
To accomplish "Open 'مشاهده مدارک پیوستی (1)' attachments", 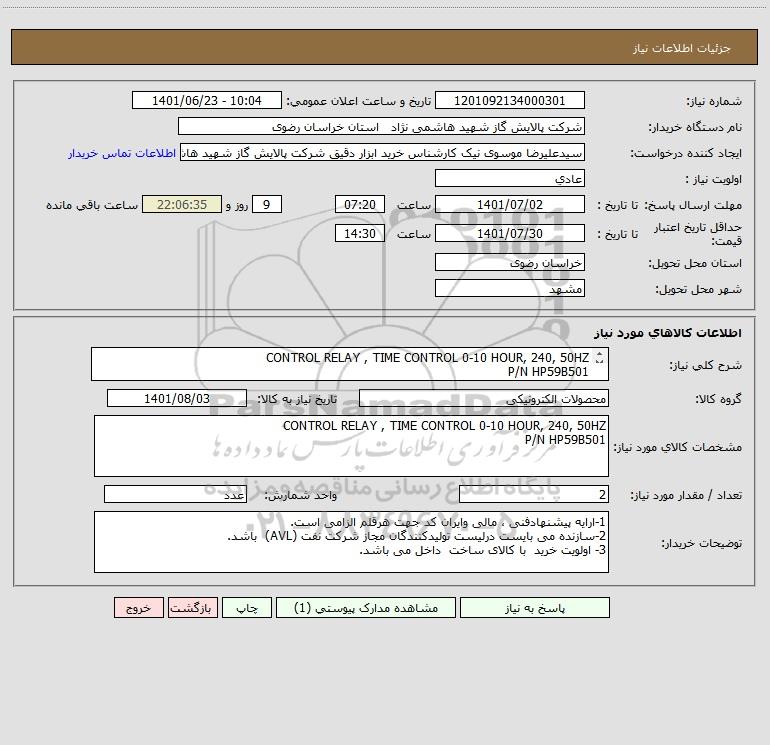I will pyautogui.click(x=366, y=608).
